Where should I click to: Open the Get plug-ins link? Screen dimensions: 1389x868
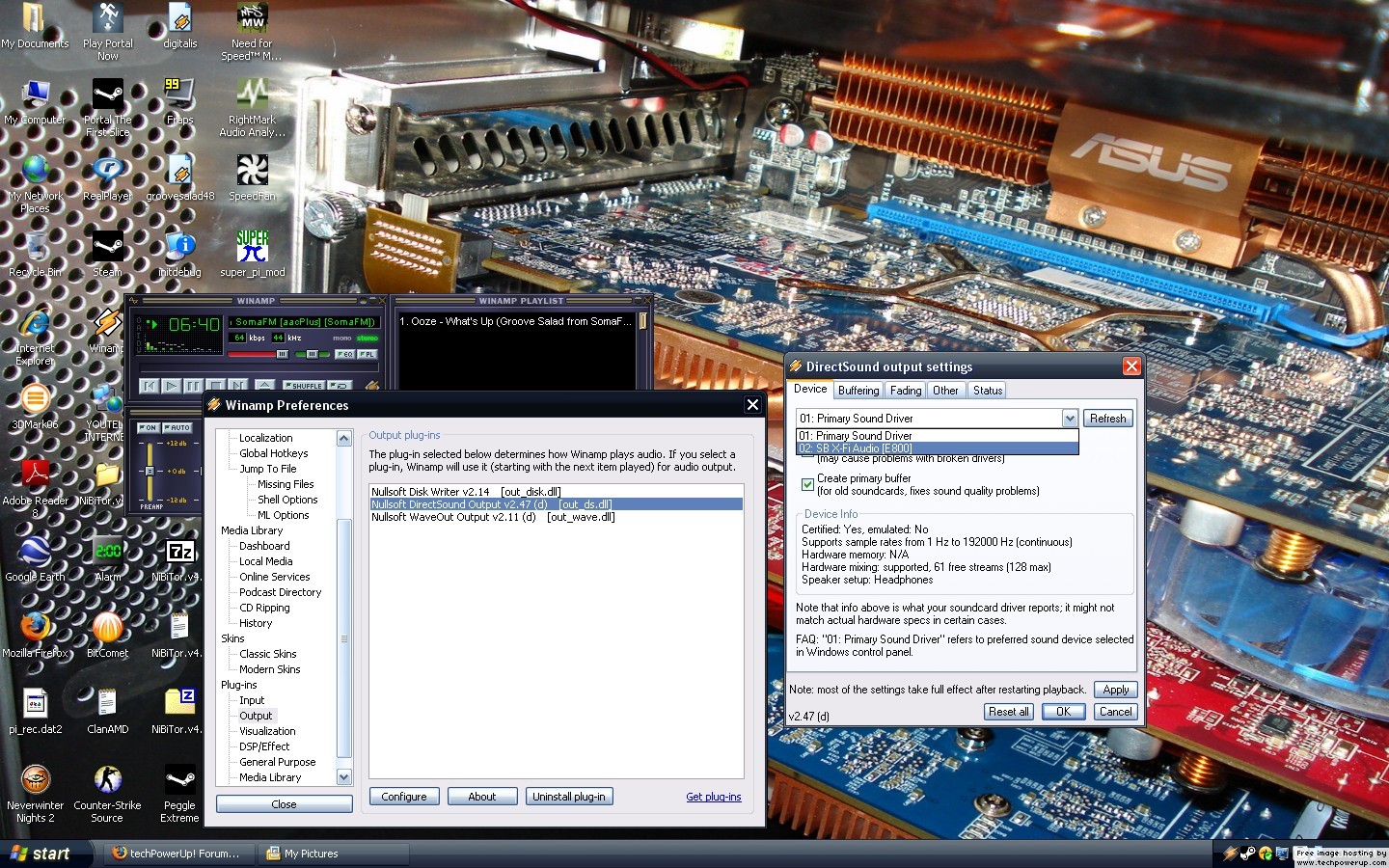714,797
